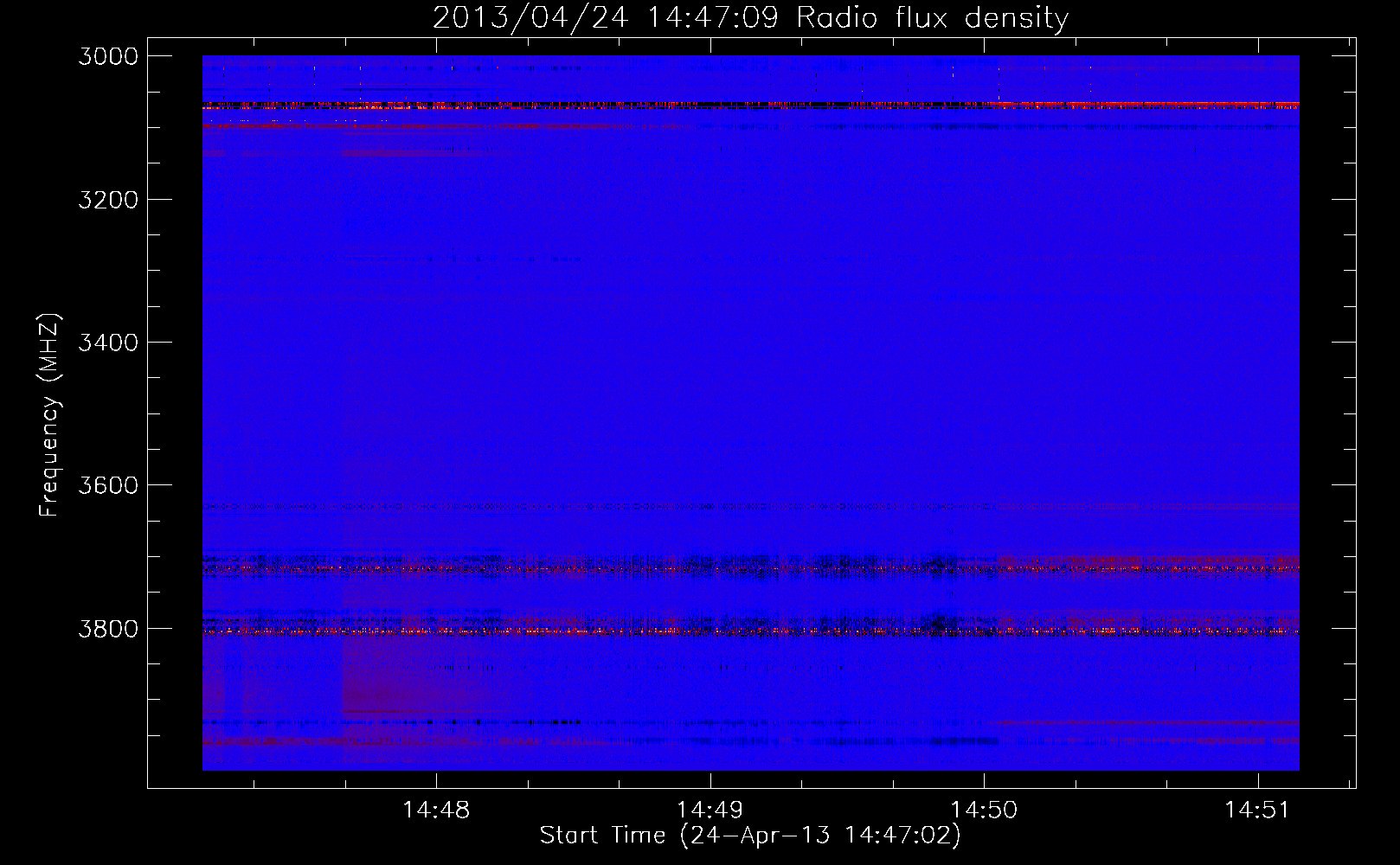Click the plot title "2013/04/24 14:47:09 Radio flux density"
Screen dimensions: 1400x865
pyautogui.click(x=750, y=17)
